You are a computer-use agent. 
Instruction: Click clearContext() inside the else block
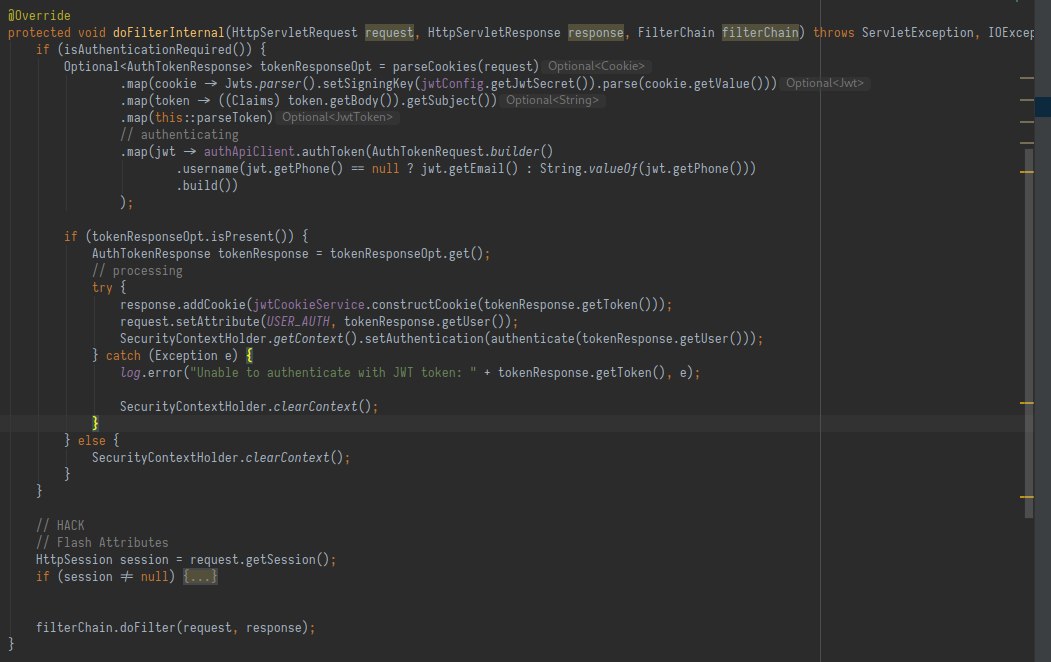point(294,458)
